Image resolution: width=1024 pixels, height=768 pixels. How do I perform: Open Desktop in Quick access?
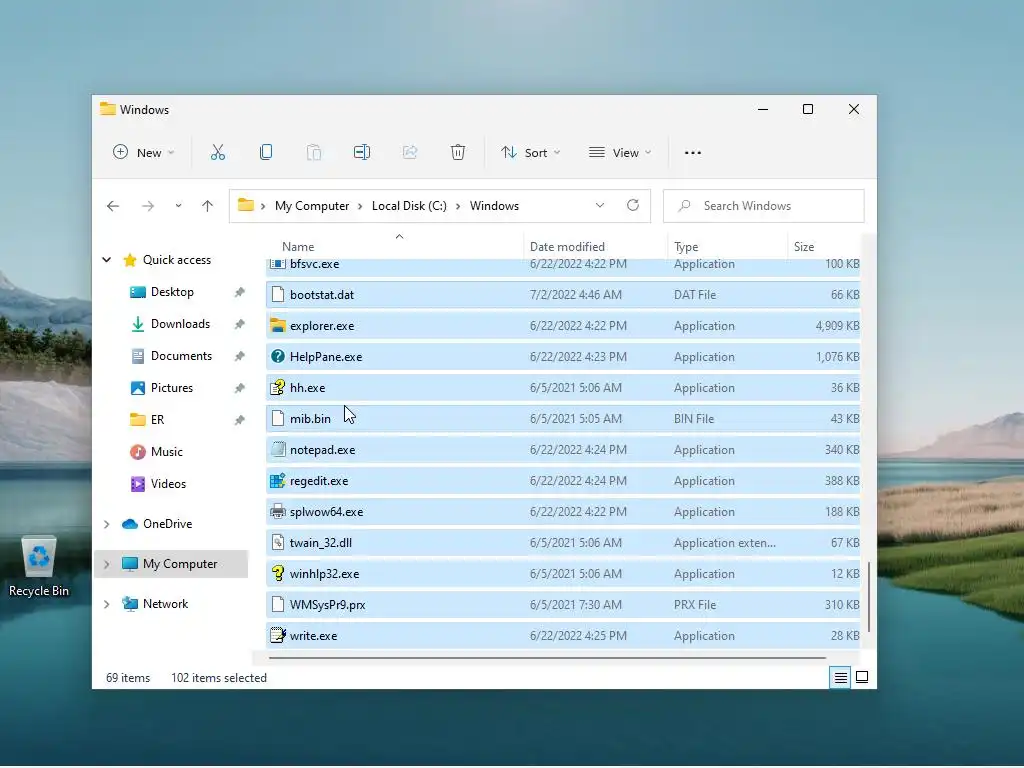pyautogui.click(x=172, y=292)
